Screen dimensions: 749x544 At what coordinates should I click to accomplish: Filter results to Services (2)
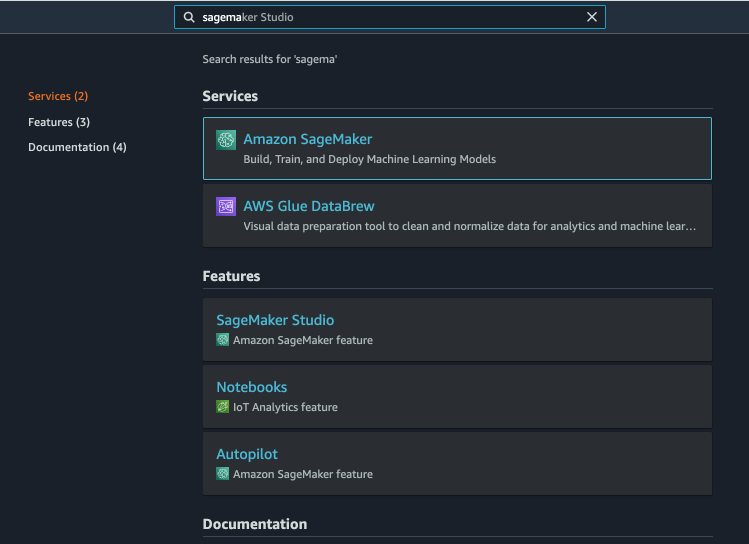(x=58, y=96)
